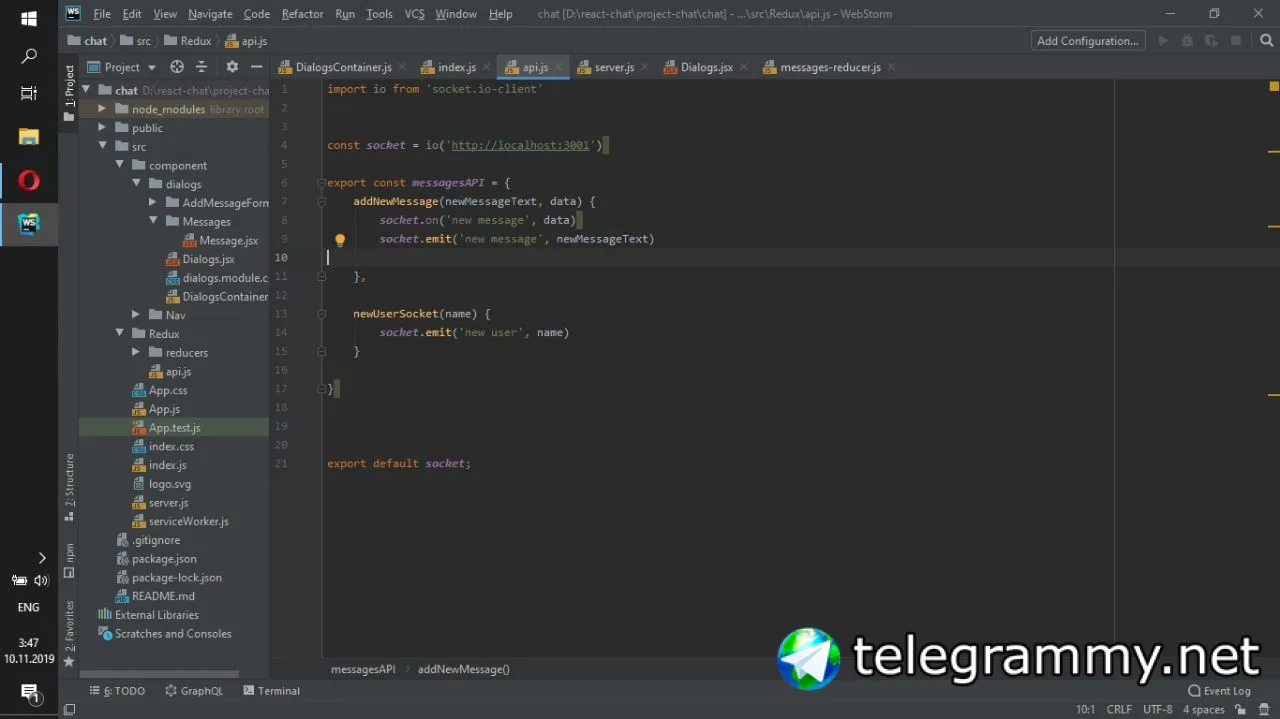Click the CRLF line separator status item
Screen dimensions: 1280x719
tap(1119, 710)
